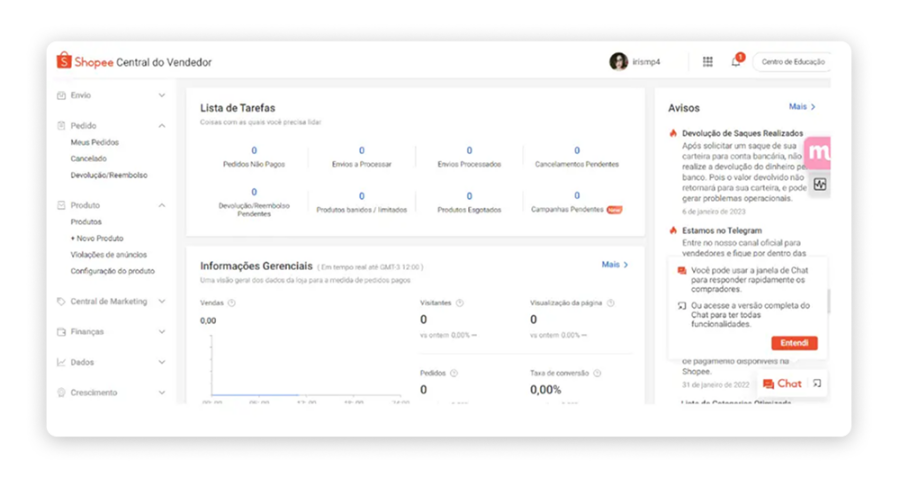Click the pink floating widget icon
This screenshot has height=478, width=900.
[819, 150]
